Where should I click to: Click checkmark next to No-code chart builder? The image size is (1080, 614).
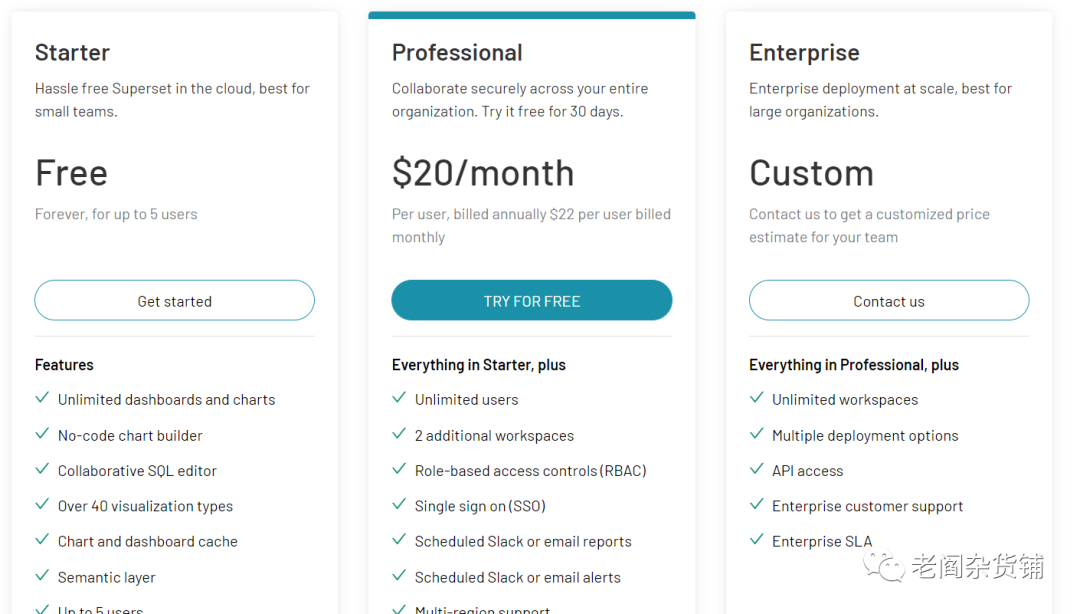[42, 434]
